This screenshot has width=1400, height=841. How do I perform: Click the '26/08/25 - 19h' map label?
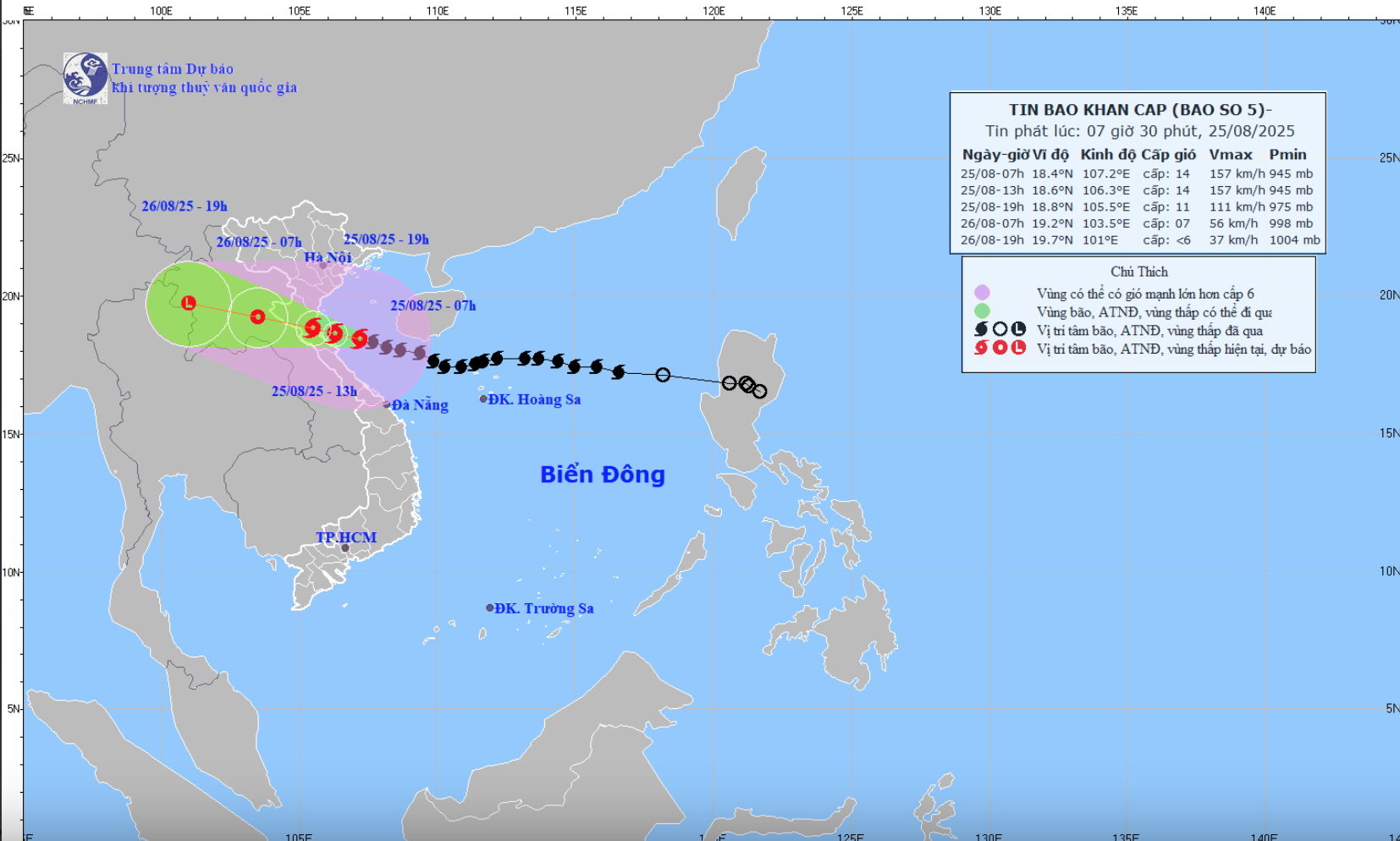pyautogui.click(x=185, y=206)
